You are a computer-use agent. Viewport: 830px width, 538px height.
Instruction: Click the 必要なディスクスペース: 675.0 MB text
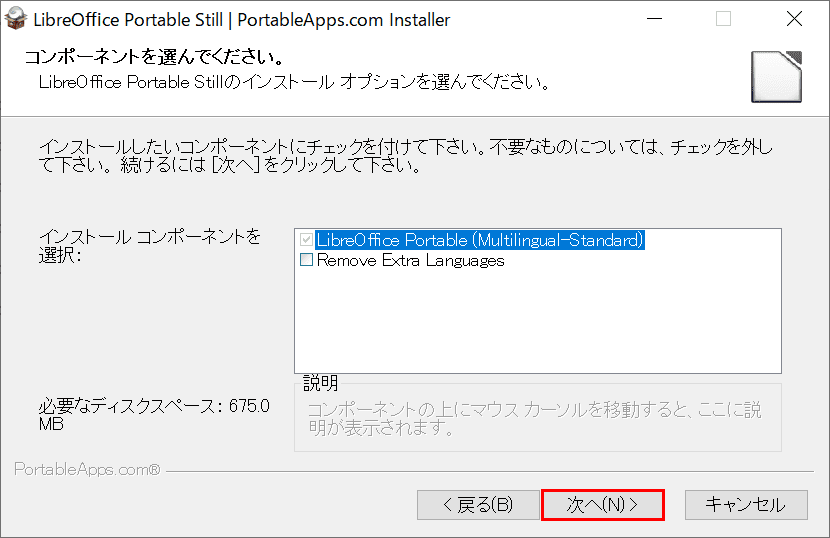154,415
